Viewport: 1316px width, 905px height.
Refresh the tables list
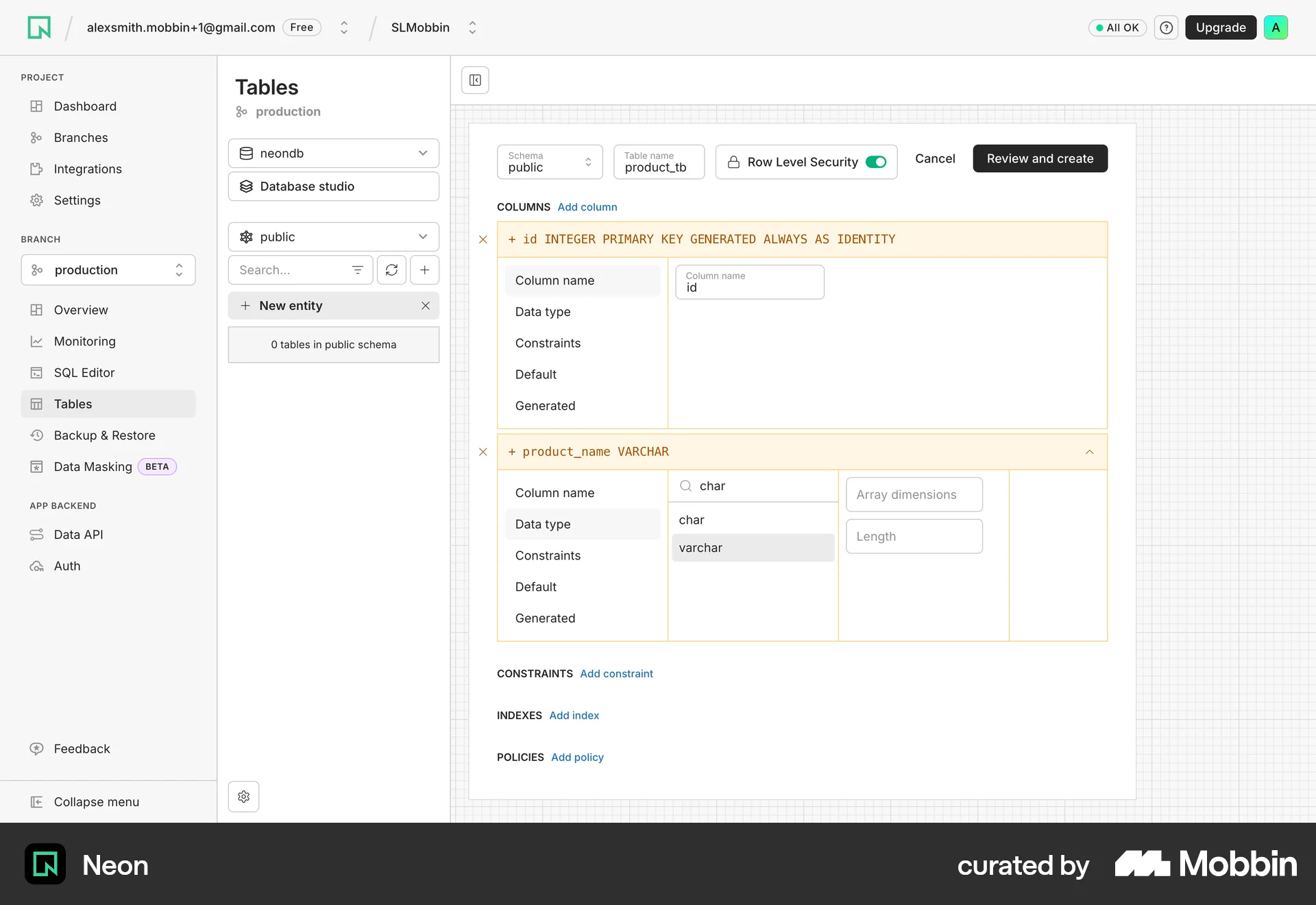tap(391, 270)
